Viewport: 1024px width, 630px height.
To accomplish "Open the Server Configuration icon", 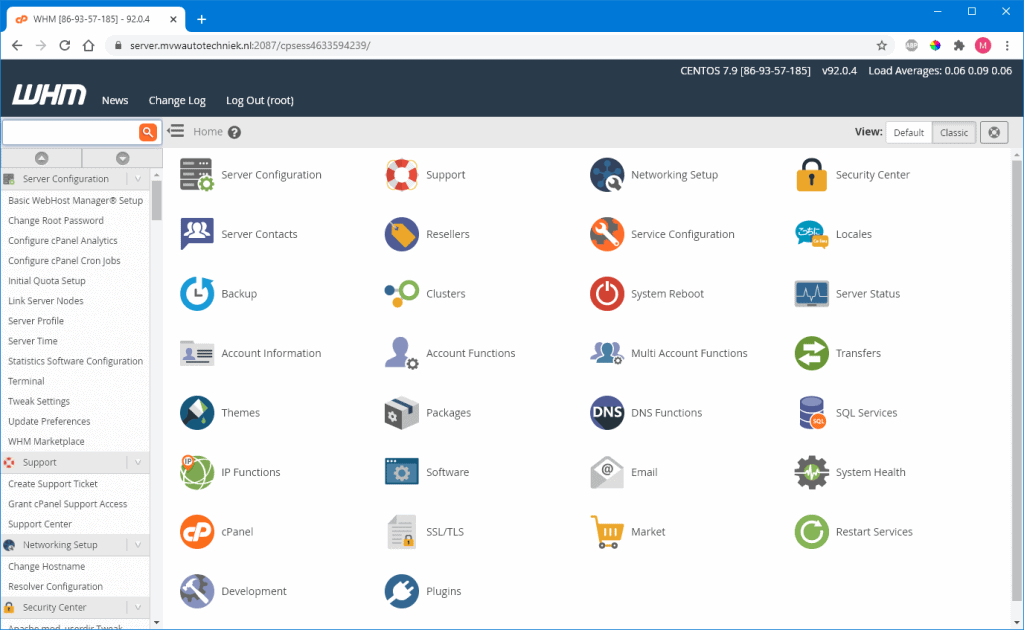I will click(x=197, y=175).
